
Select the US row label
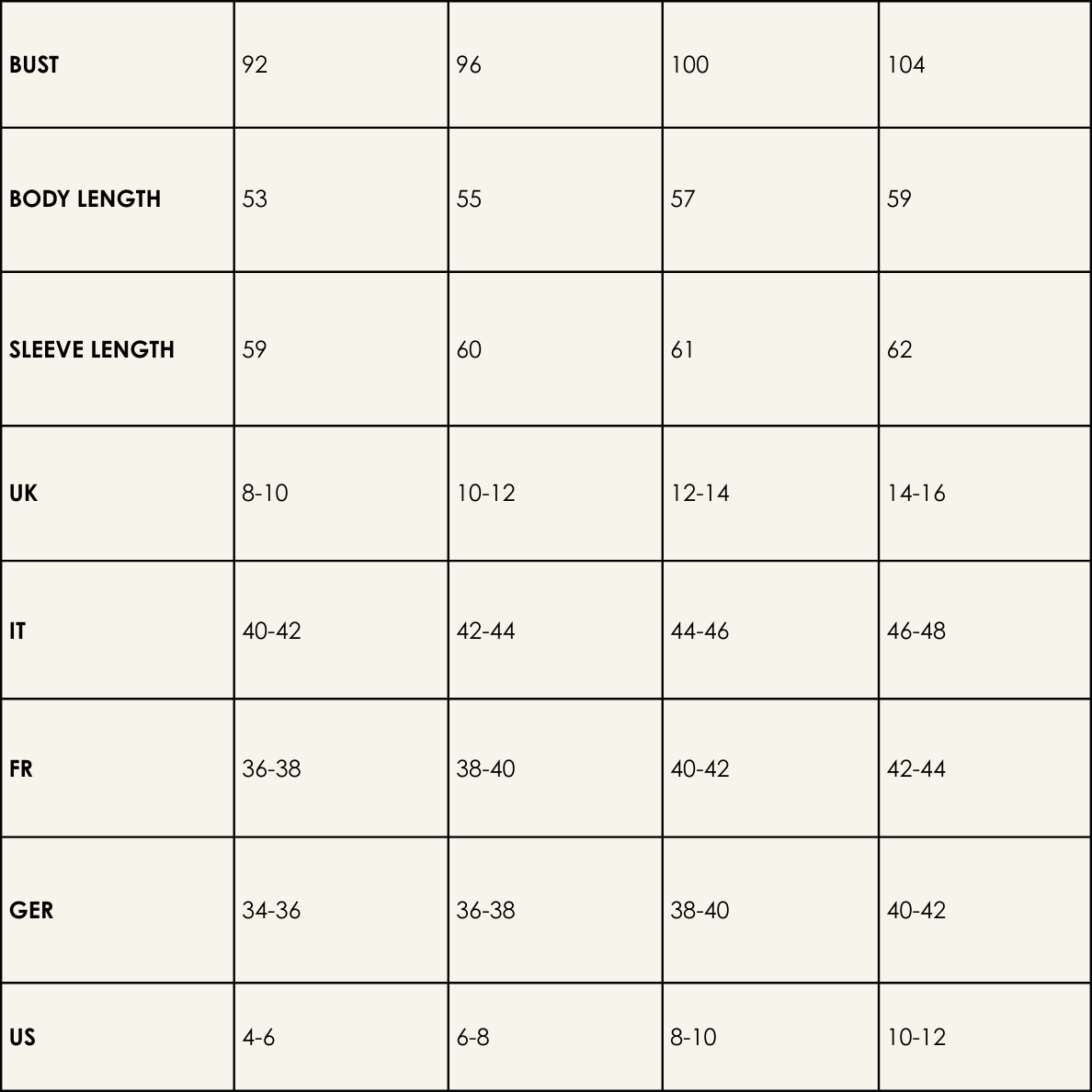[22, 1038]
